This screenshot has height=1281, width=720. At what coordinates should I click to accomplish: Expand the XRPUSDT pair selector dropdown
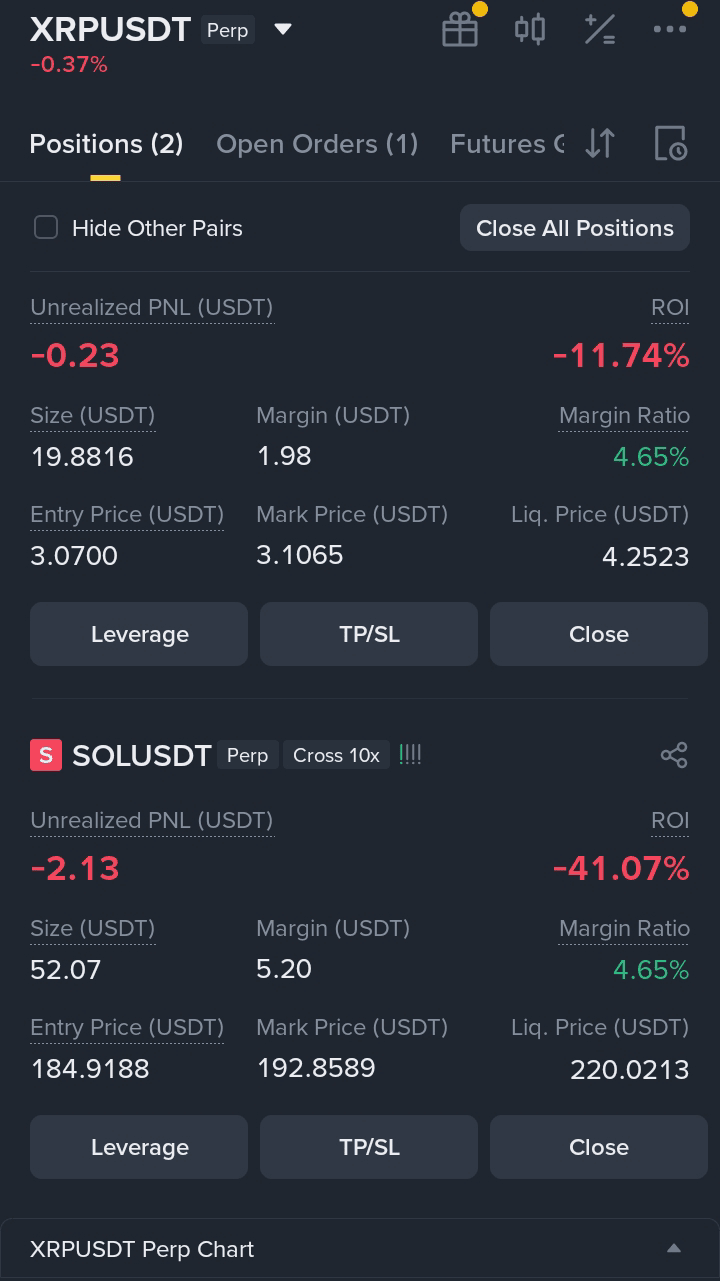[x=283, y=29]
